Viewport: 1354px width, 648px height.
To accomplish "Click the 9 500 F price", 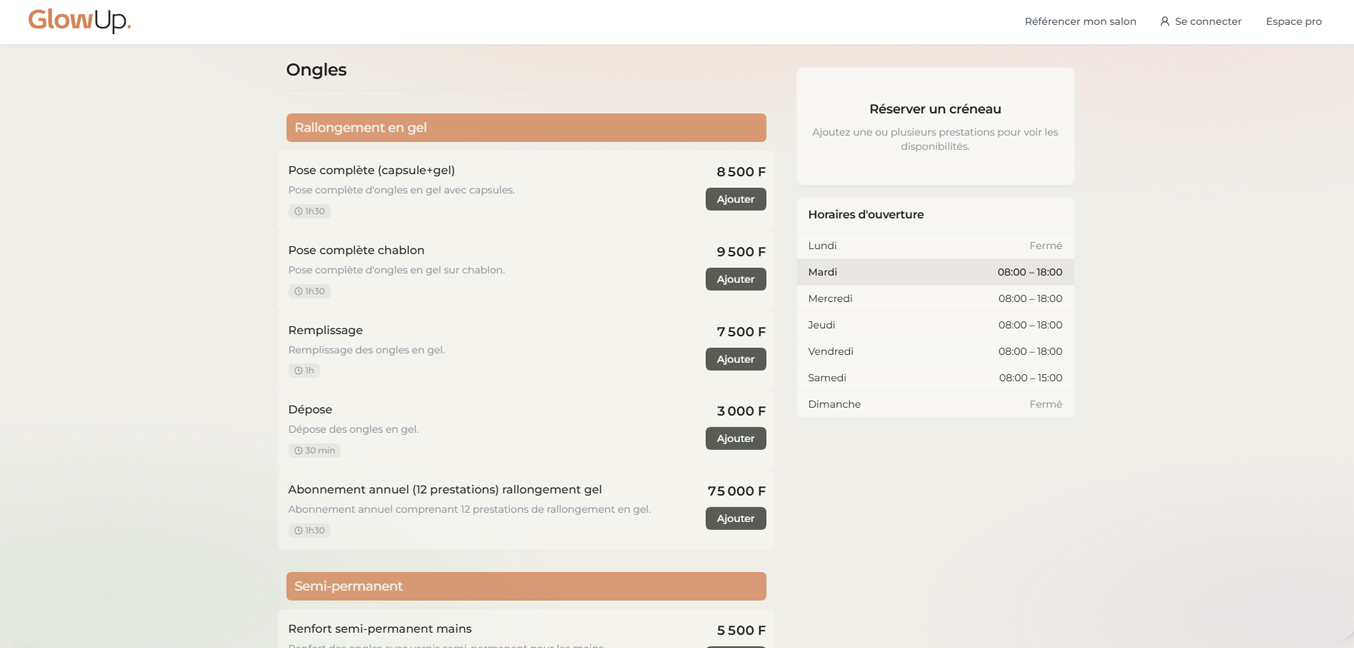I will [x=741, y=252].
